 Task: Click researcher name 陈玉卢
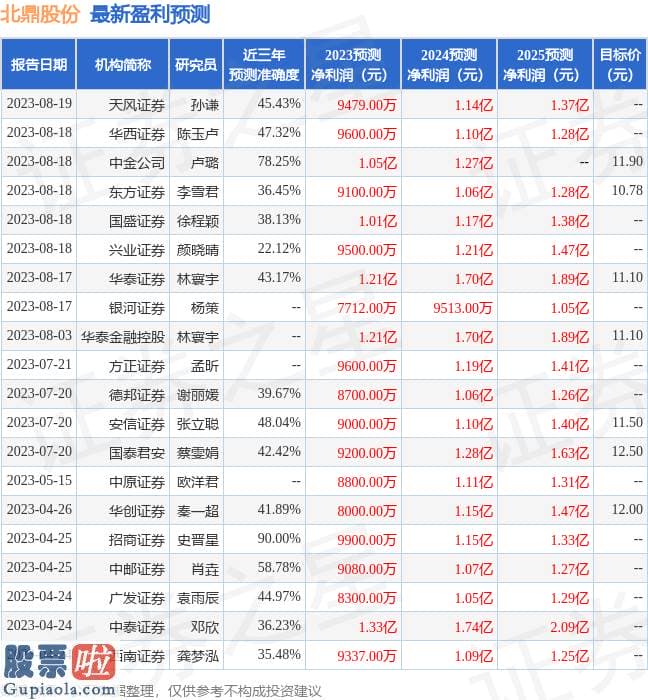coord(198,134)
